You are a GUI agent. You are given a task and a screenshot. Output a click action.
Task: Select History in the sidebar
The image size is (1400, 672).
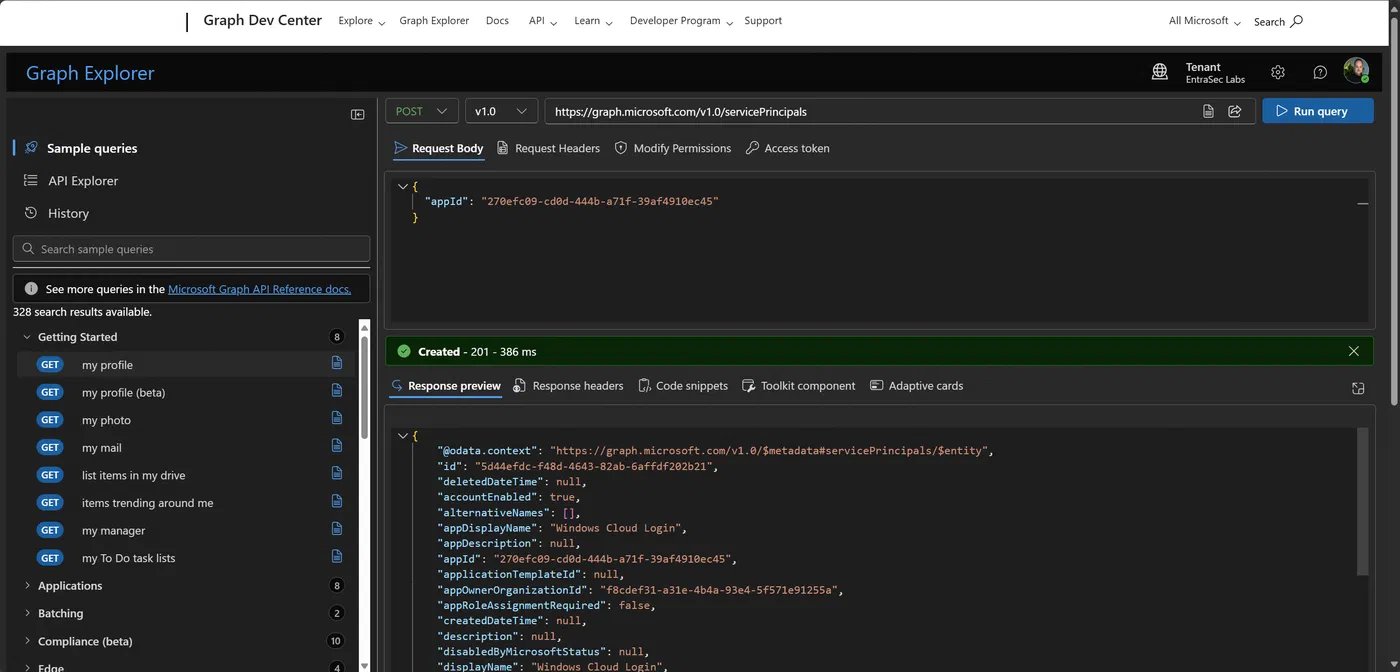pyautogui.click(x=68, y=213)
